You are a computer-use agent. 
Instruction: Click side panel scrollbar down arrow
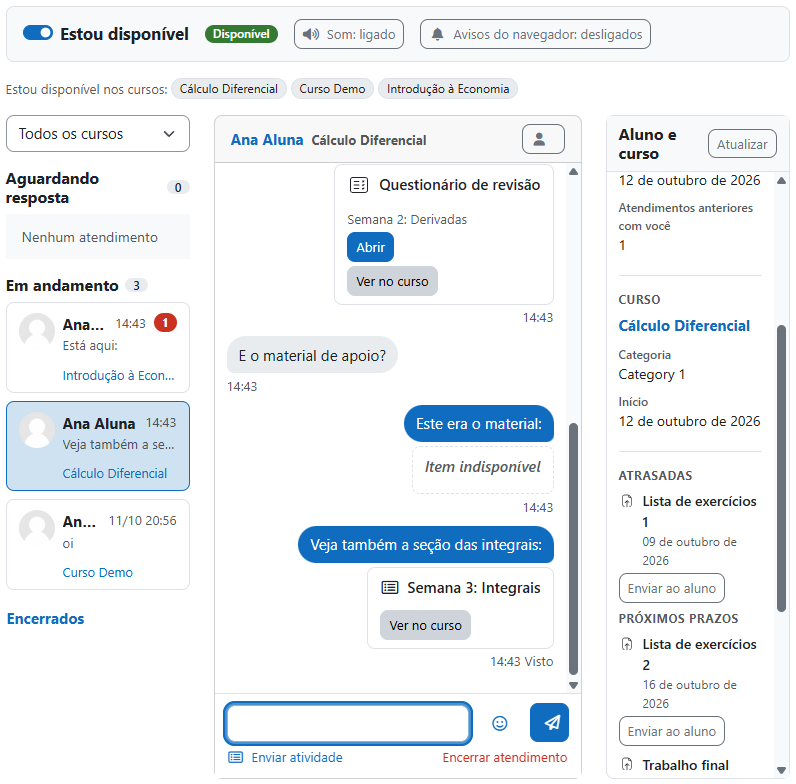click(x=782, y=770)
